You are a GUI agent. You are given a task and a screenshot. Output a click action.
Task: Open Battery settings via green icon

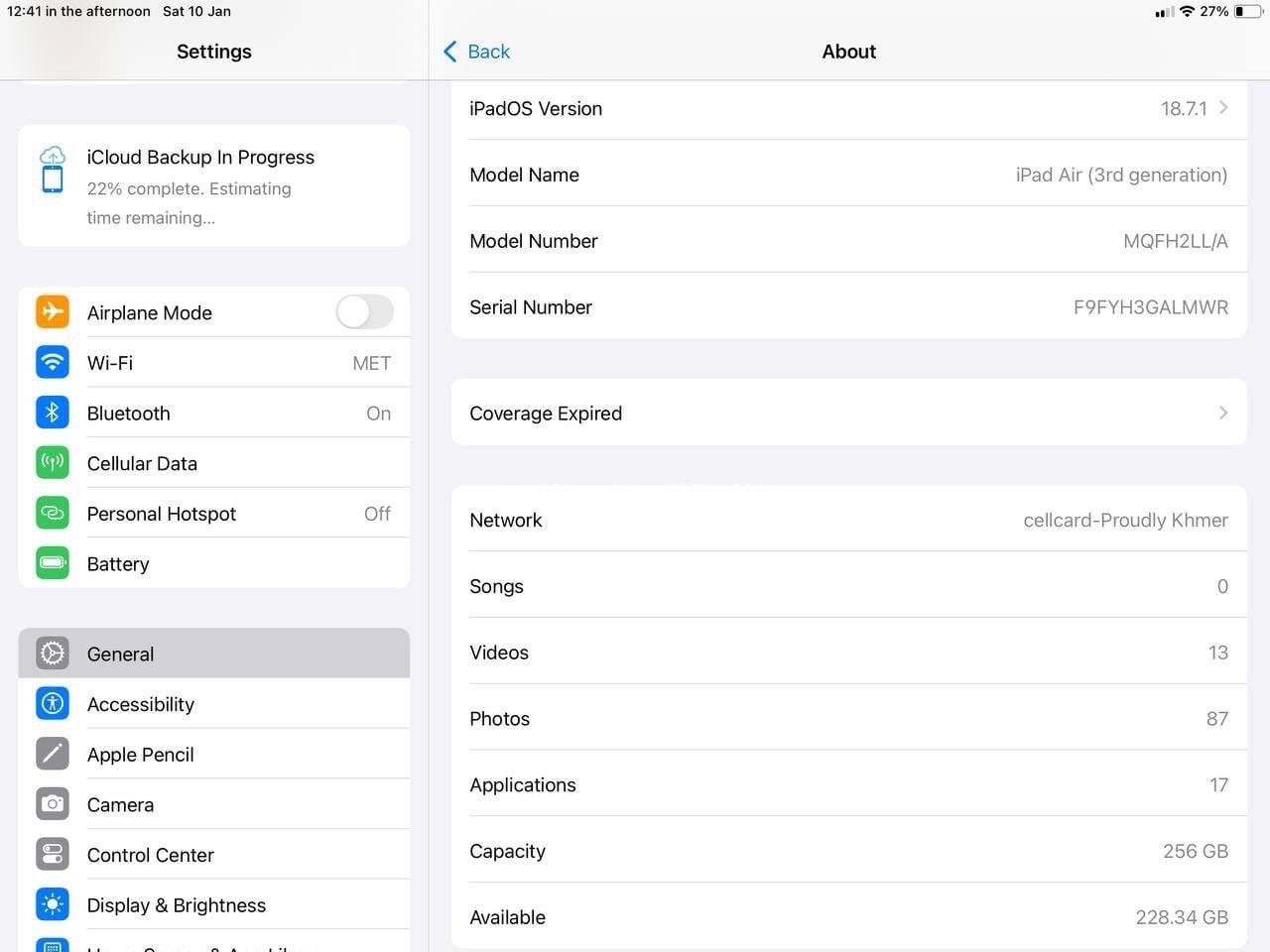coord(53,563)
